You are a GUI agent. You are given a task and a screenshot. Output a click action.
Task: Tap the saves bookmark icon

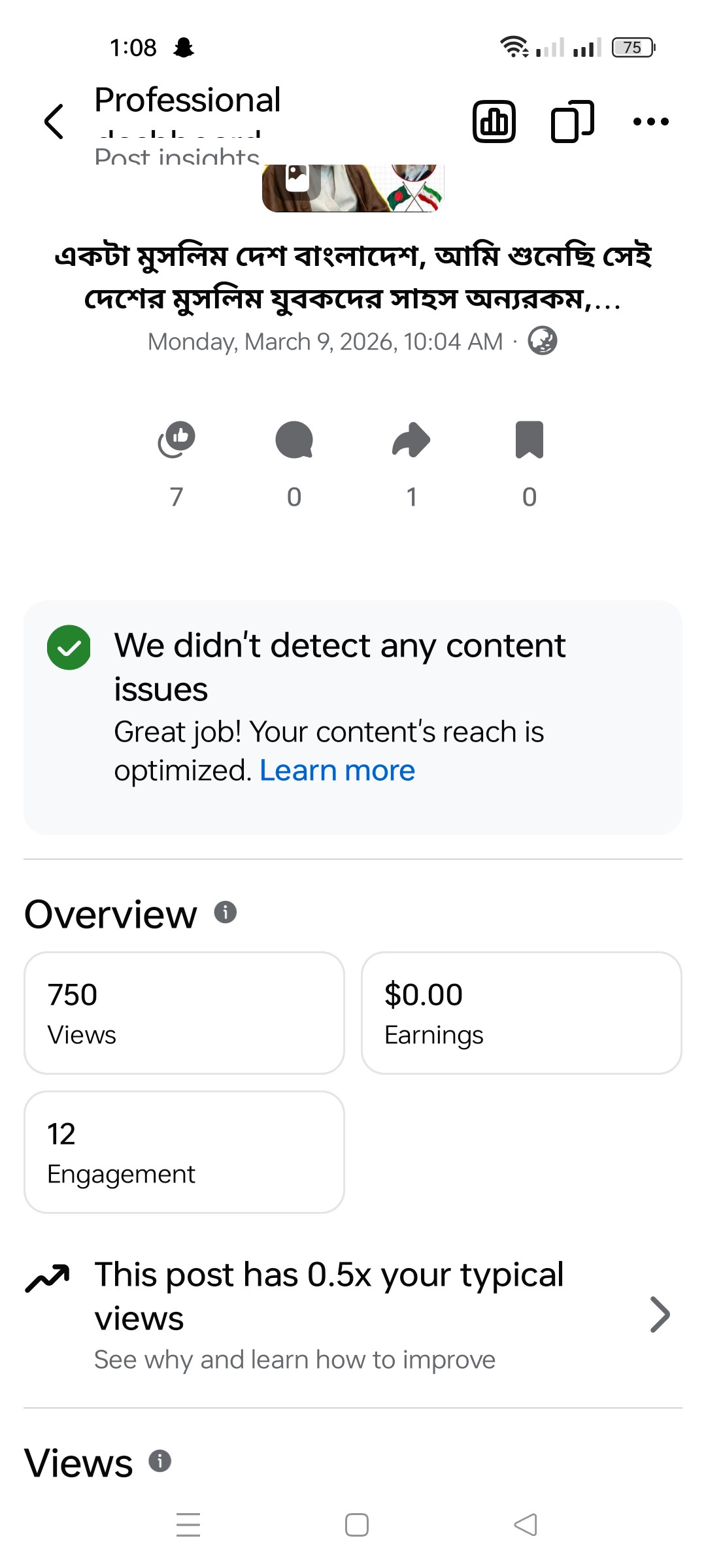coord(529,440)
